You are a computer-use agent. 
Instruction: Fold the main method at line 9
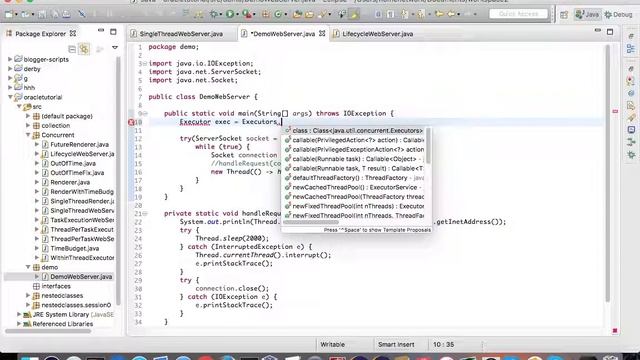tap(145, 113)
